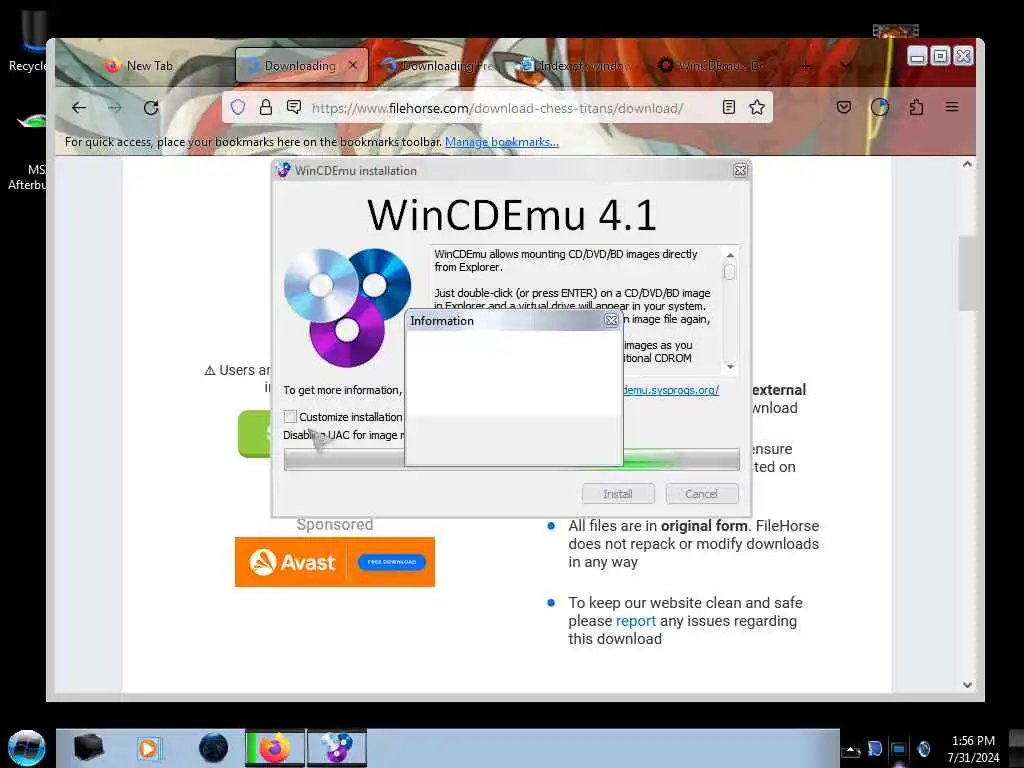Click the padlock site security icon
The image size is (1024, 768).
(x=266, y=107)
